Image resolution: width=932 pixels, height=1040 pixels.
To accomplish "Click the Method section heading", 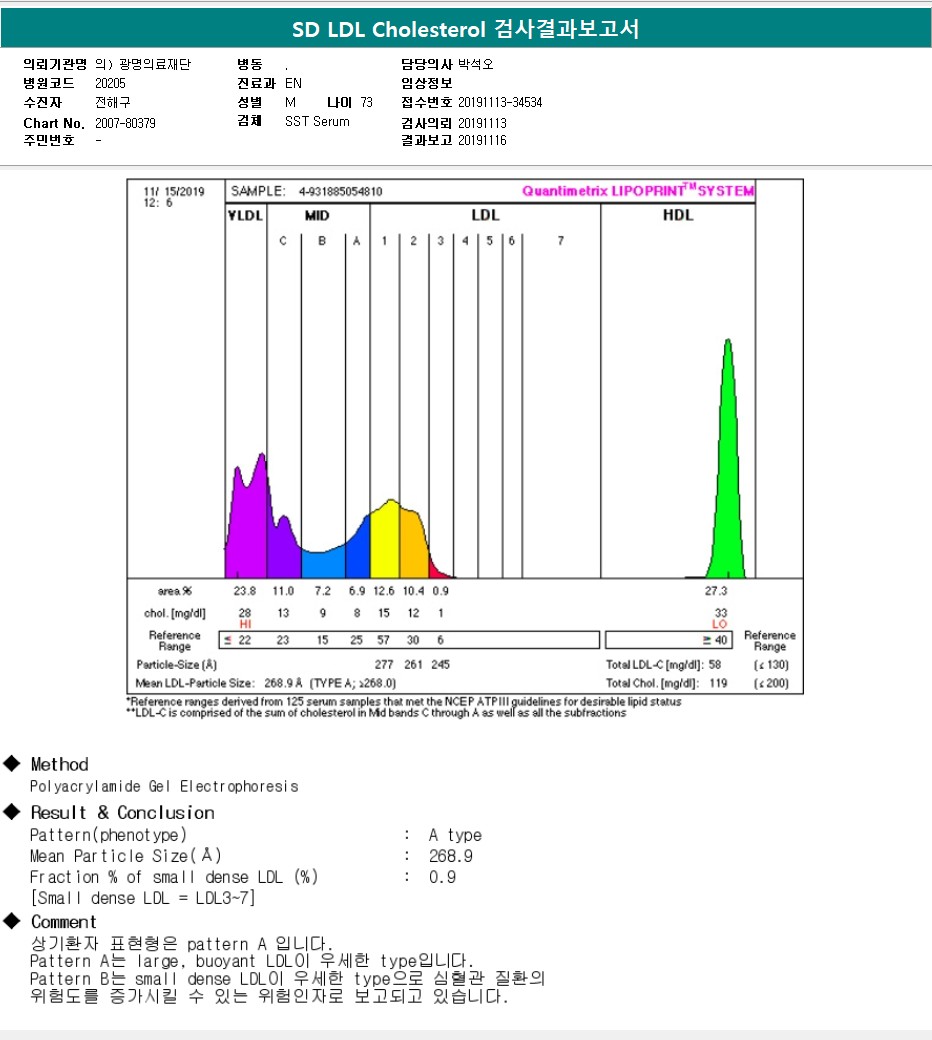I will [x=60, y=765].
